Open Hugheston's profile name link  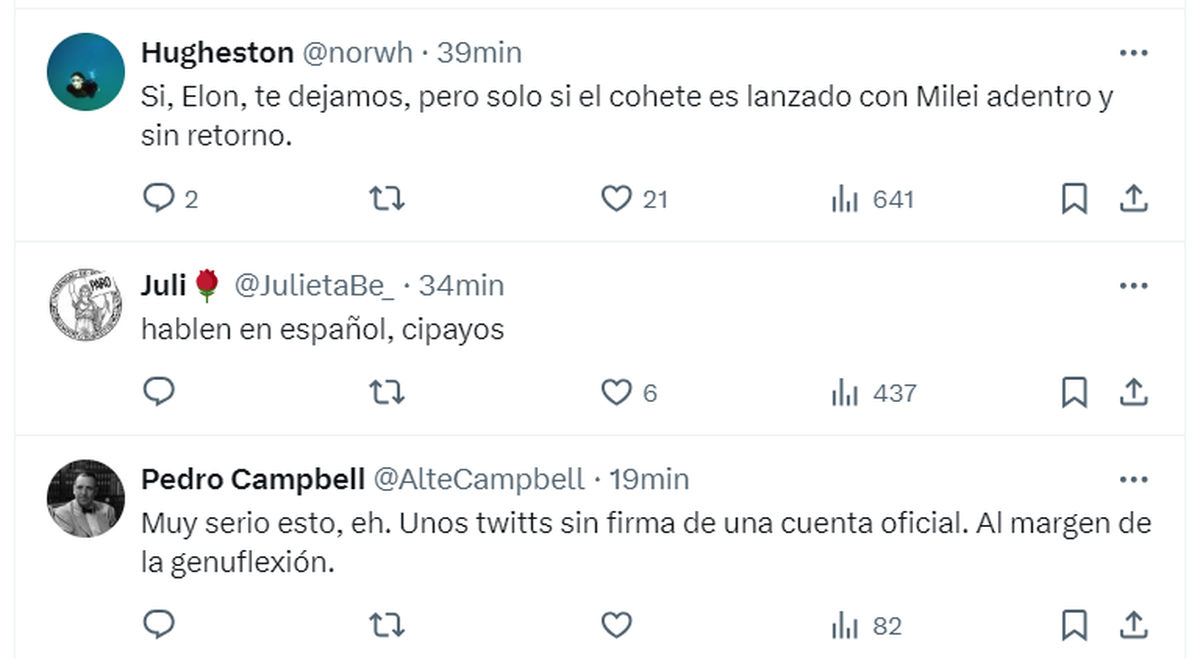(217, 52)
